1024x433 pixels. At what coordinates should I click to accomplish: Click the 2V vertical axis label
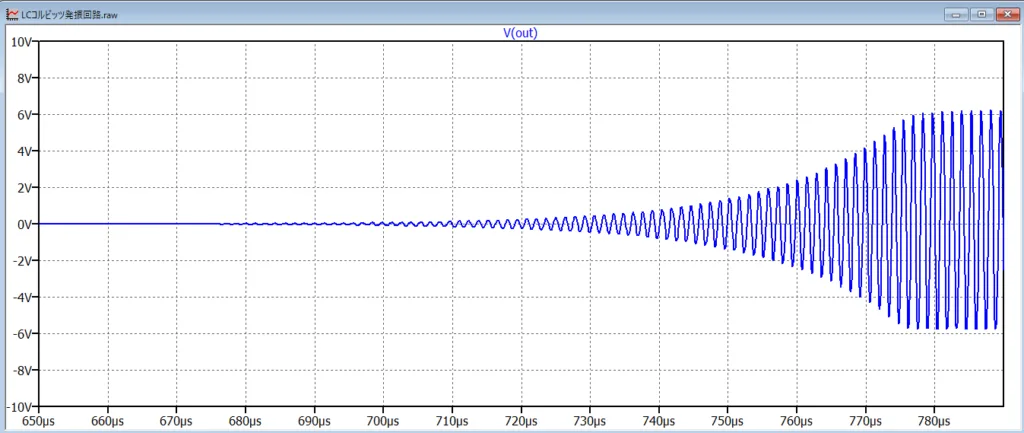point(23,188)
